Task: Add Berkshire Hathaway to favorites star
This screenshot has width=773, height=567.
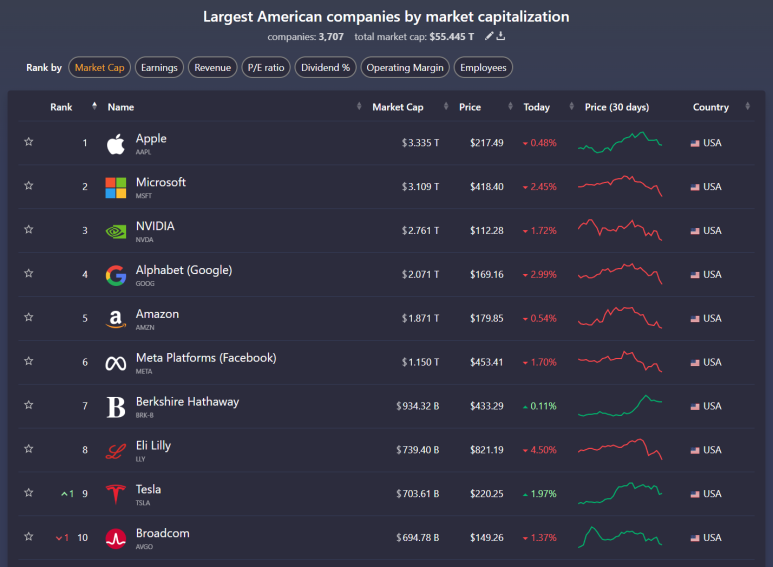Action: 29,405
